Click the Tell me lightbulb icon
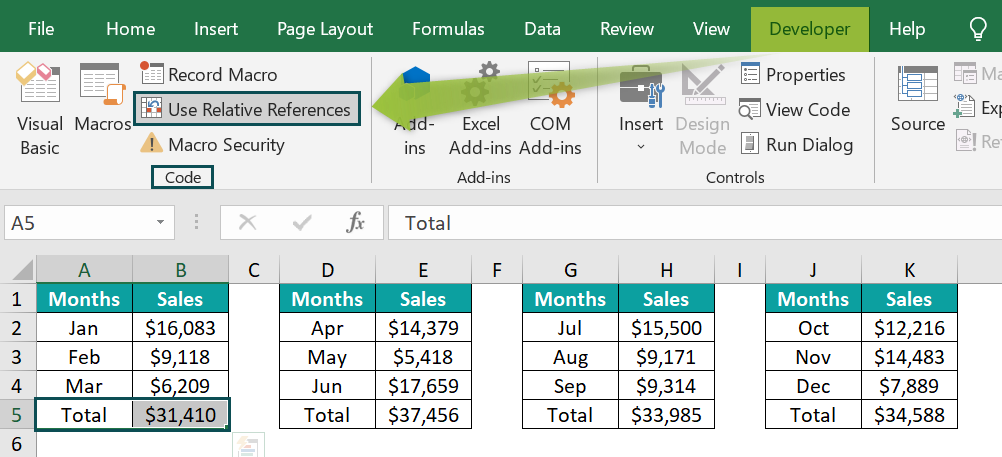Viewport: 1002px width, 457px height. click(x=978, y=29)
